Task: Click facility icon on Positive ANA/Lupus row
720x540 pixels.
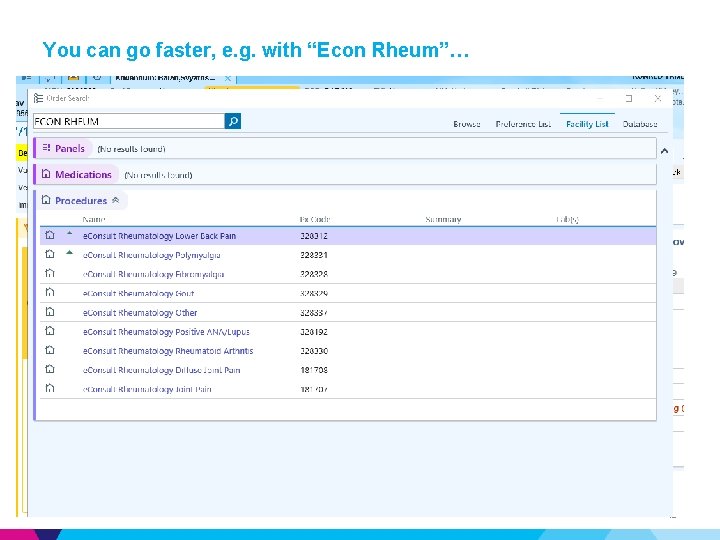Action: 50,331
